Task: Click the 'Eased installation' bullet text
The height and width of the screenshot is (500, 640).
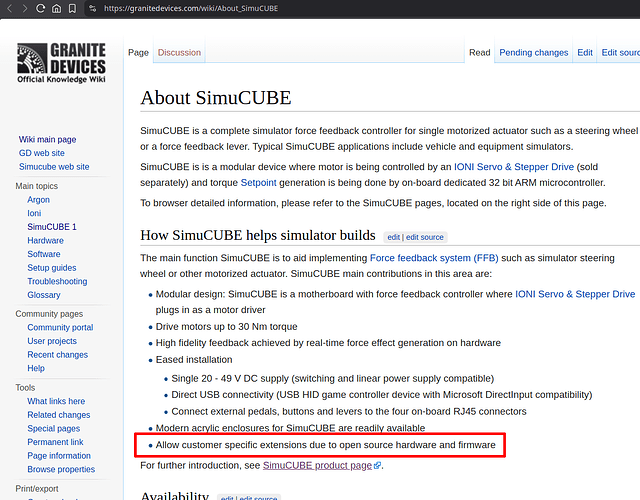Action: [x=194, y=360]
